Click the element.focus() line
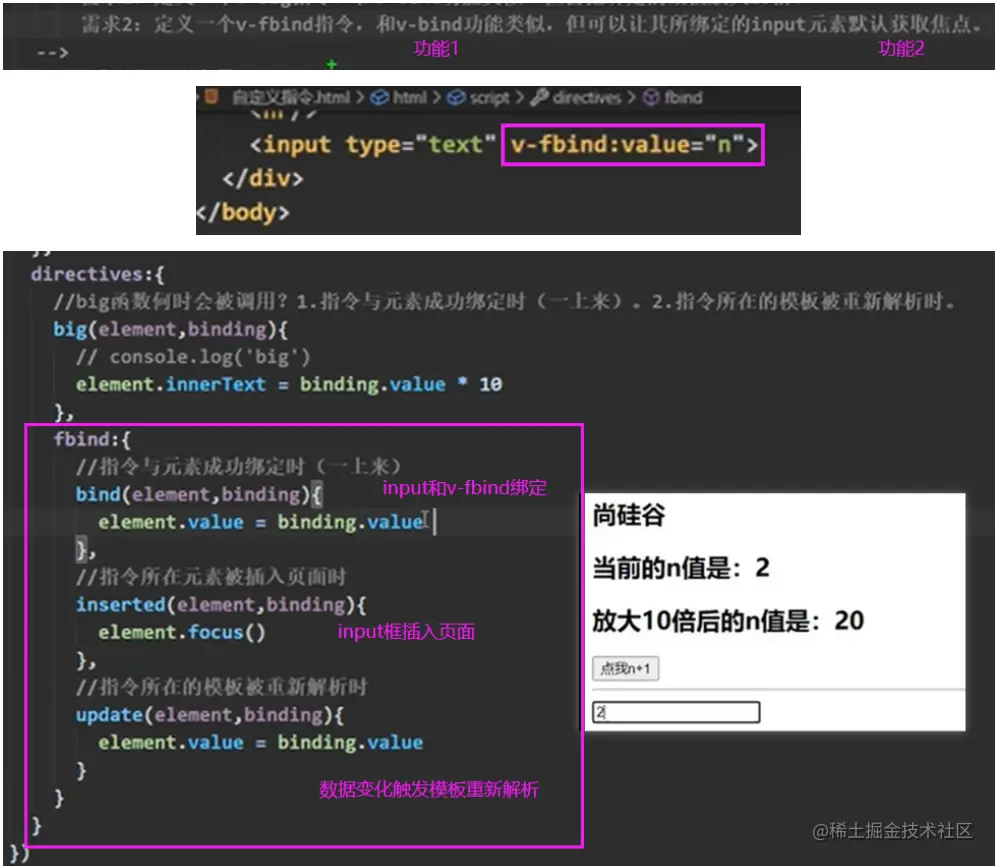998x866 pixels. click(181, 632)
